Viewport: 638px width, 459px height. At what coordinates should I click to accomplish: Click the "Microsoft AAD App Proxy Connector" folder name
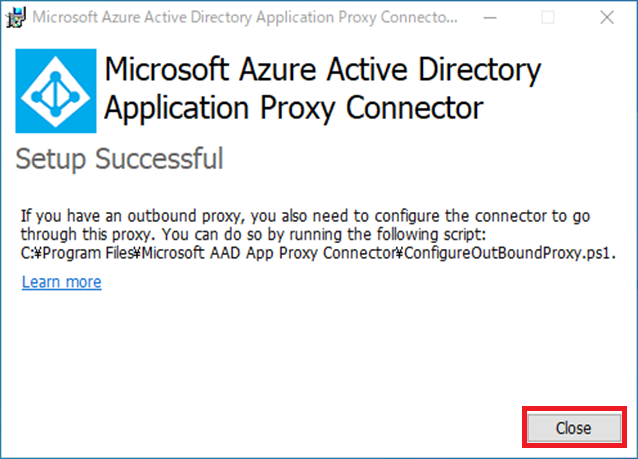point(269,253)
